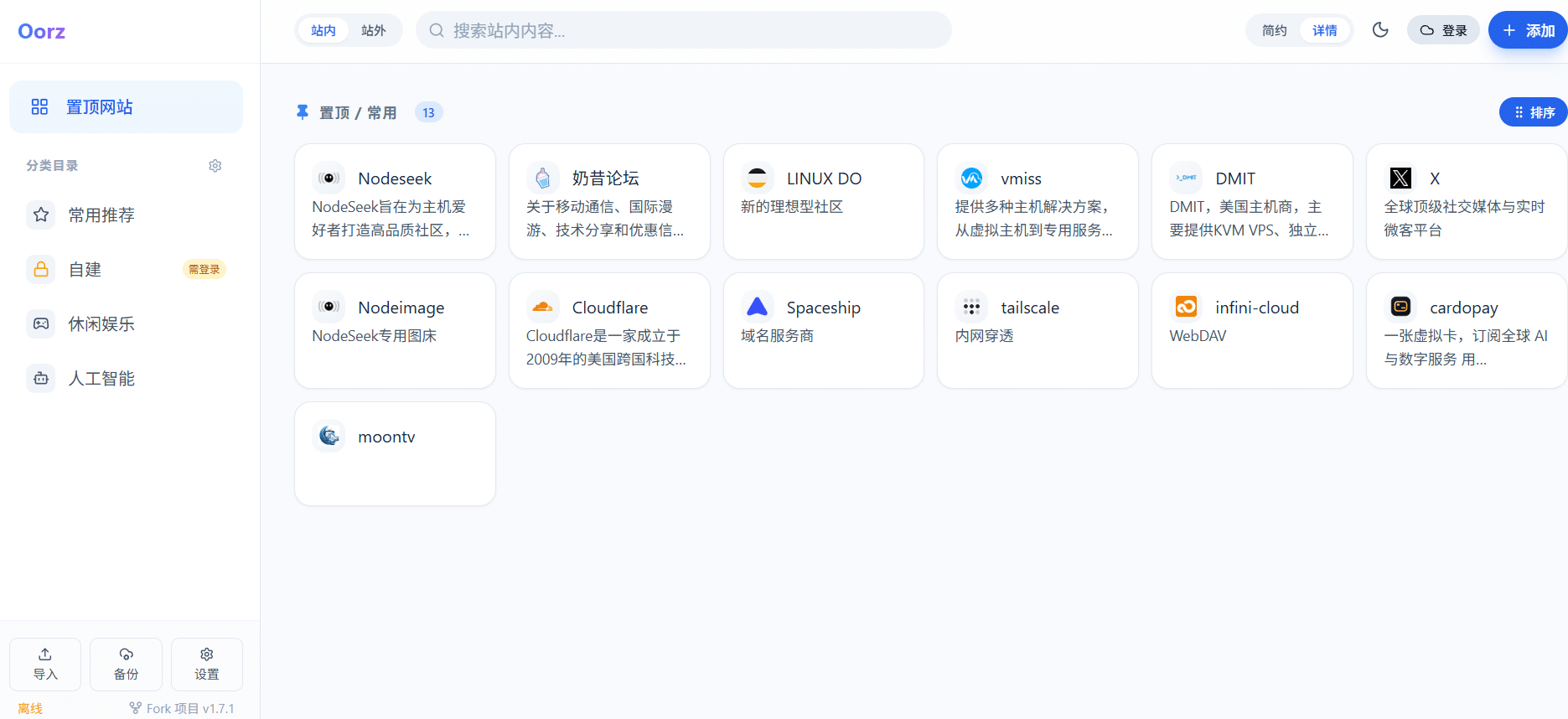Click the infini-cloud logo icon
1568x719 pixels.
pyautogui.click(x=1186, y=307)
